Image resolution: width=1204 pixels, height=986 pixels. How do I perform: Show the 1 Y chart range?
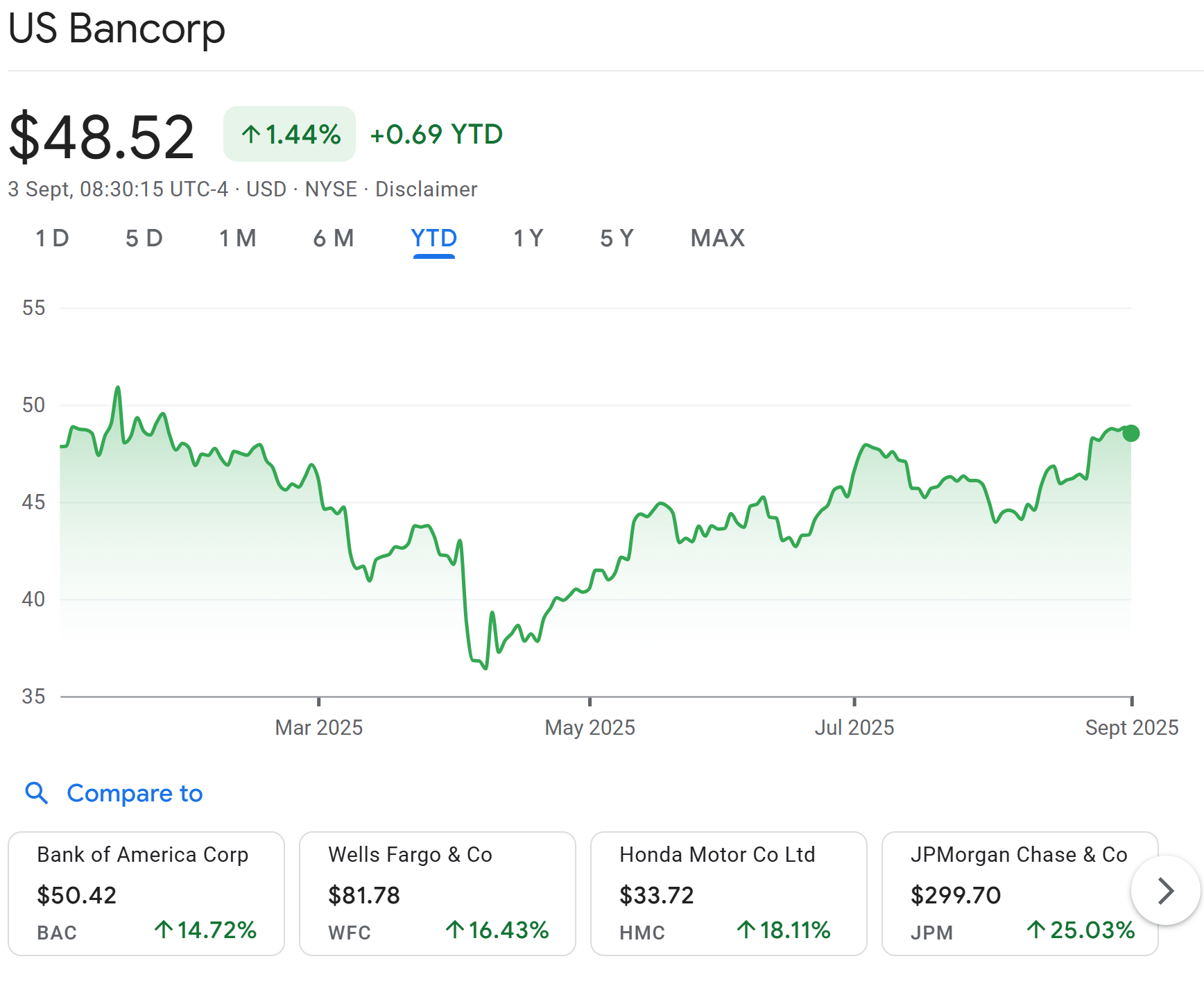[x=528, y=239]
